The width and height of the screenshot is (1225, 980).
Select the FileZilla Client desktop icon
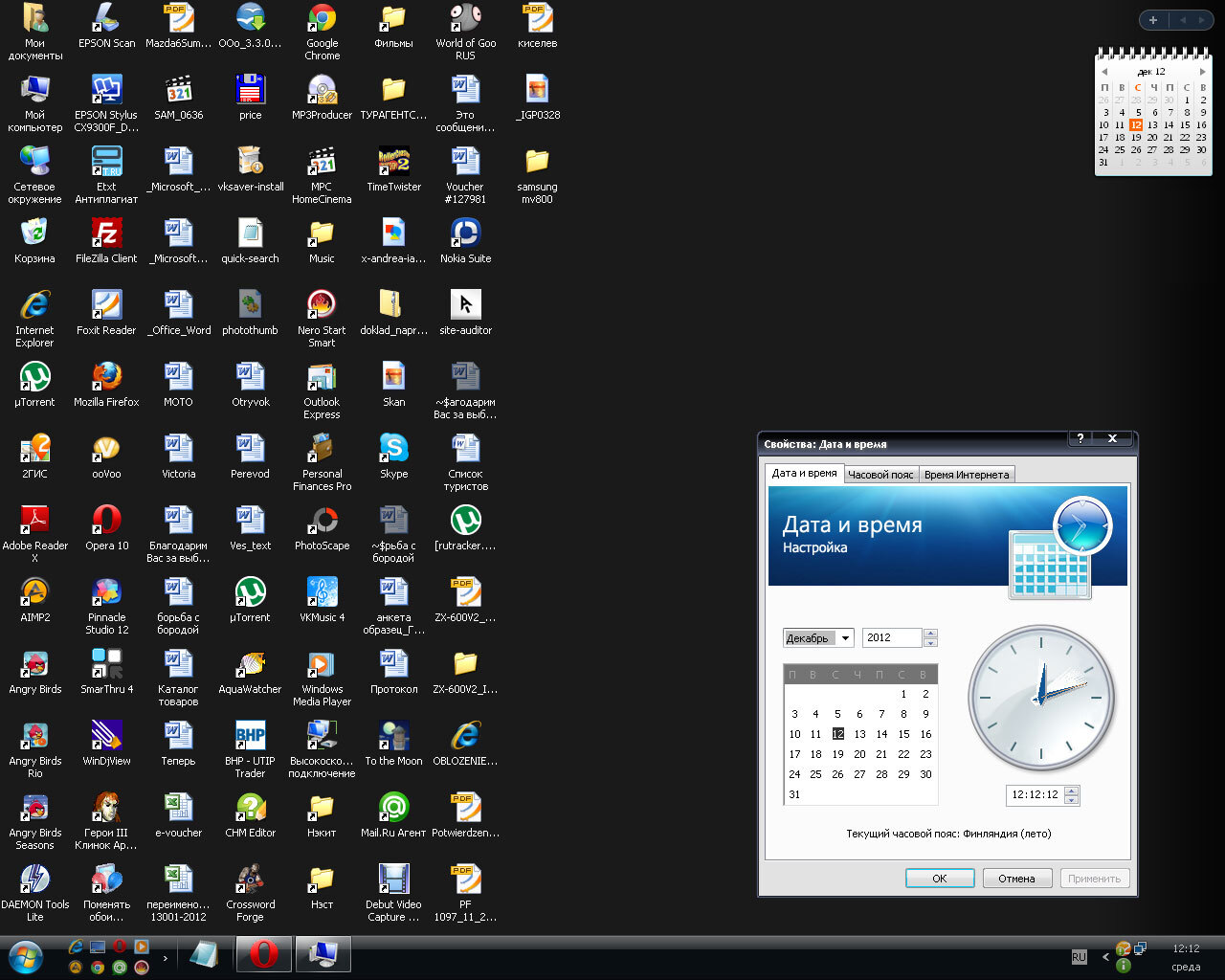pos(106,241)
